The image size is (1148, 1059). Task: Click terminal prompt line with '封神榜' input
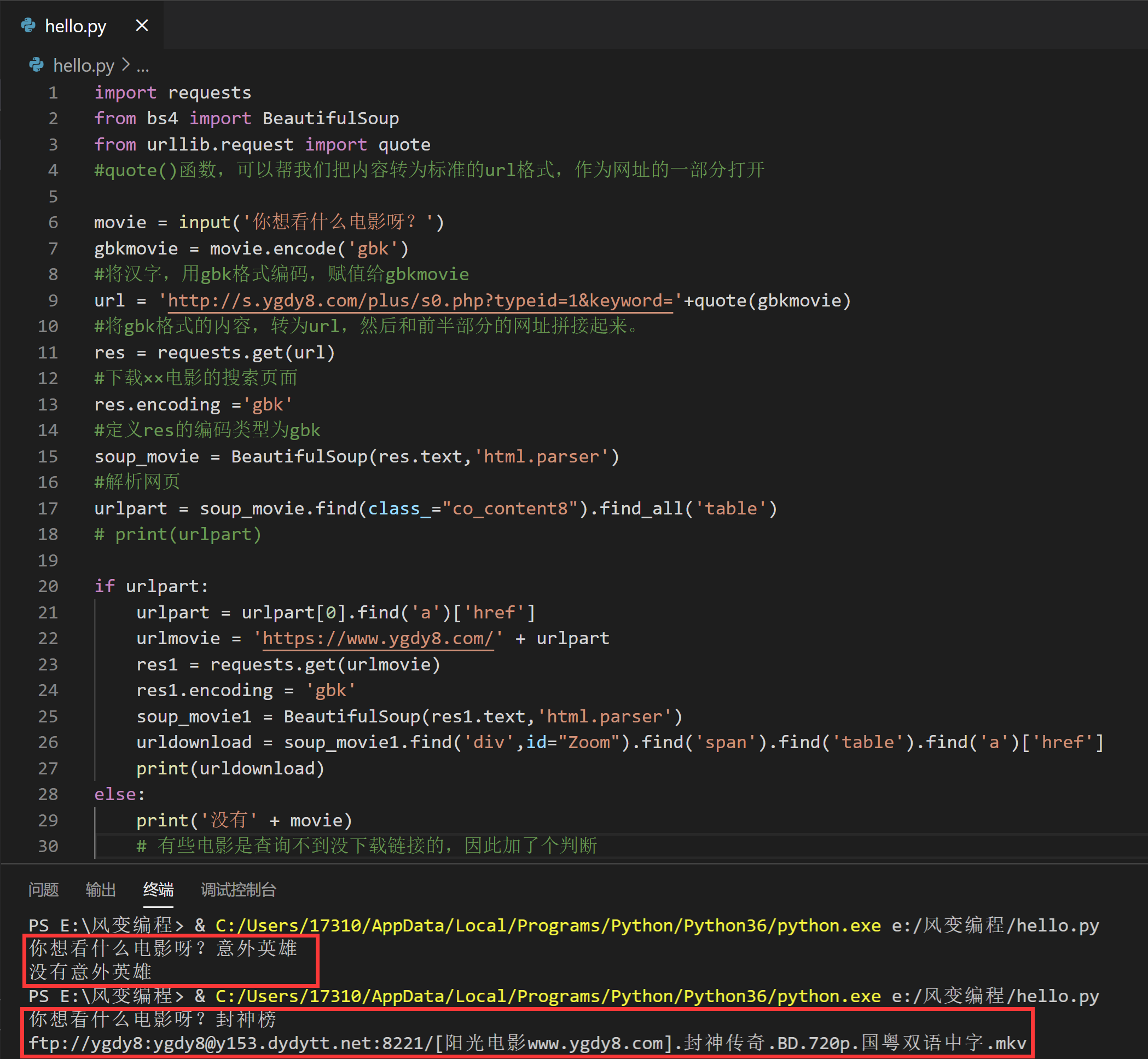click(x=153, y=1020)
